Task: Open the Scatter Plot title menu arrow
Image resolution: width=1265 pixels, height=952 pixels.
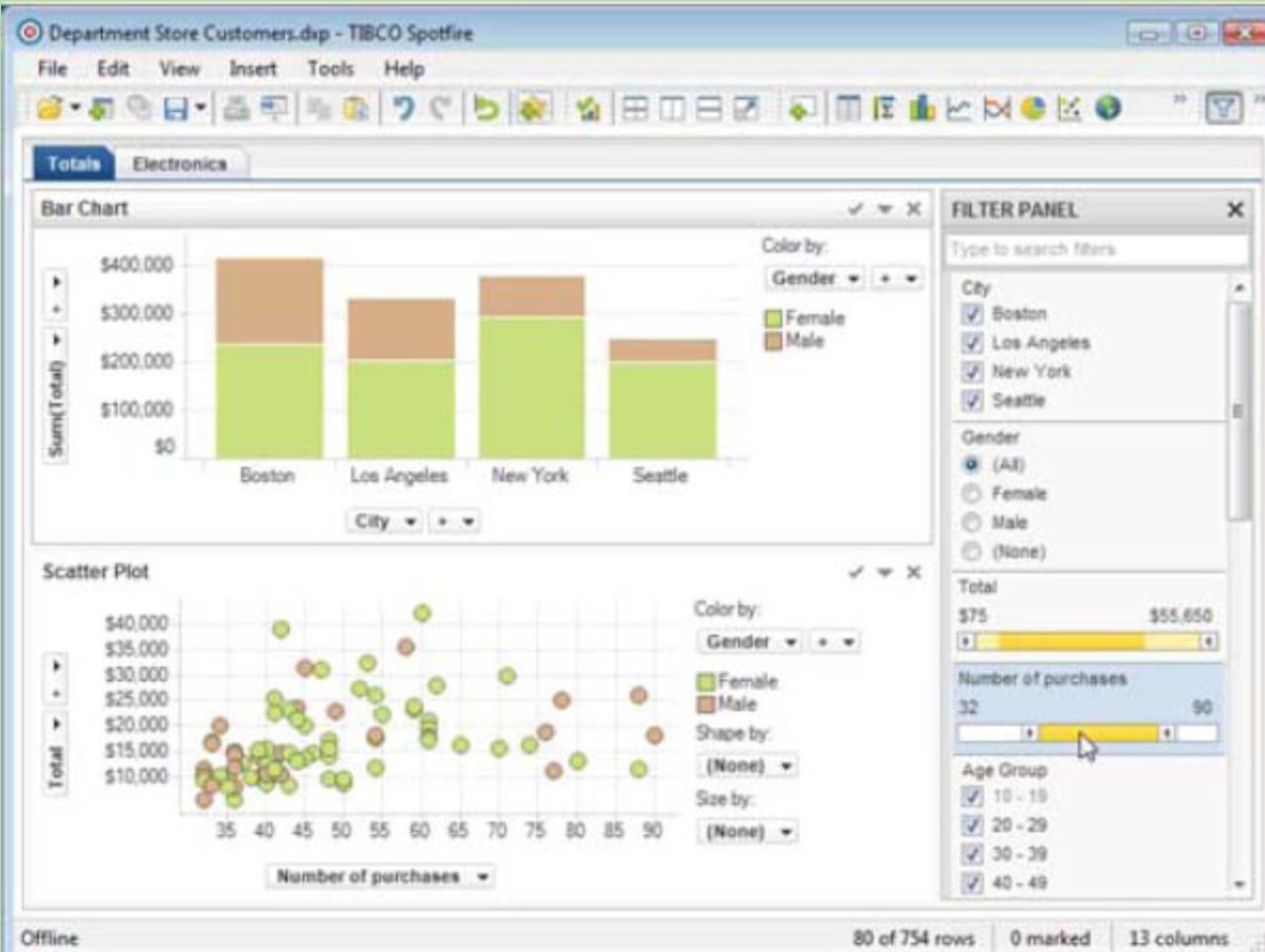Action: (x=885, y=572)
